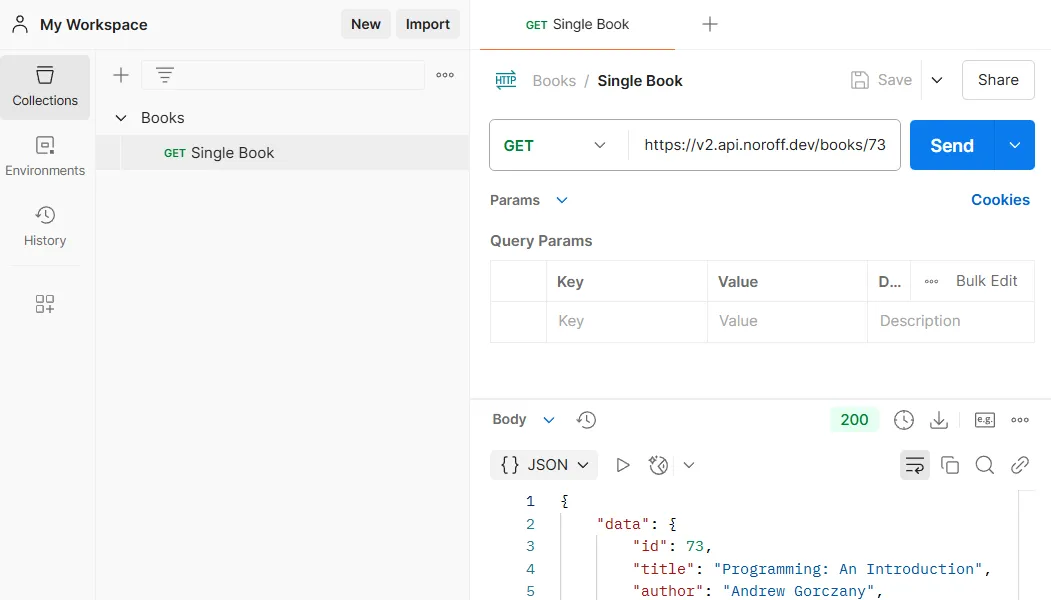Viewport: 1051px width, 600px height.
Task: Share the Single Book request
Action: tap(998, 80)
